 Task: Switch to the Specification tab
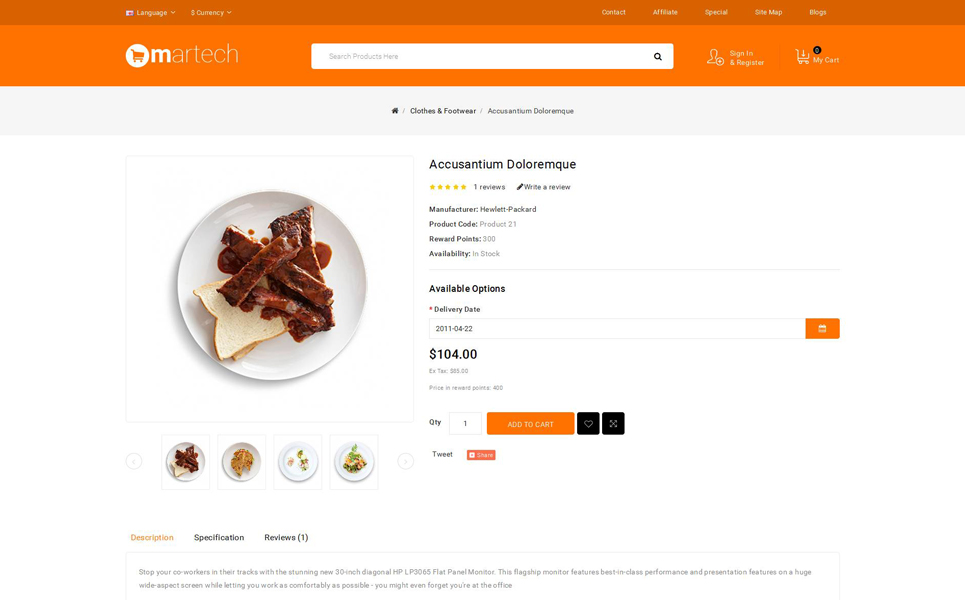tap(219, 537)
